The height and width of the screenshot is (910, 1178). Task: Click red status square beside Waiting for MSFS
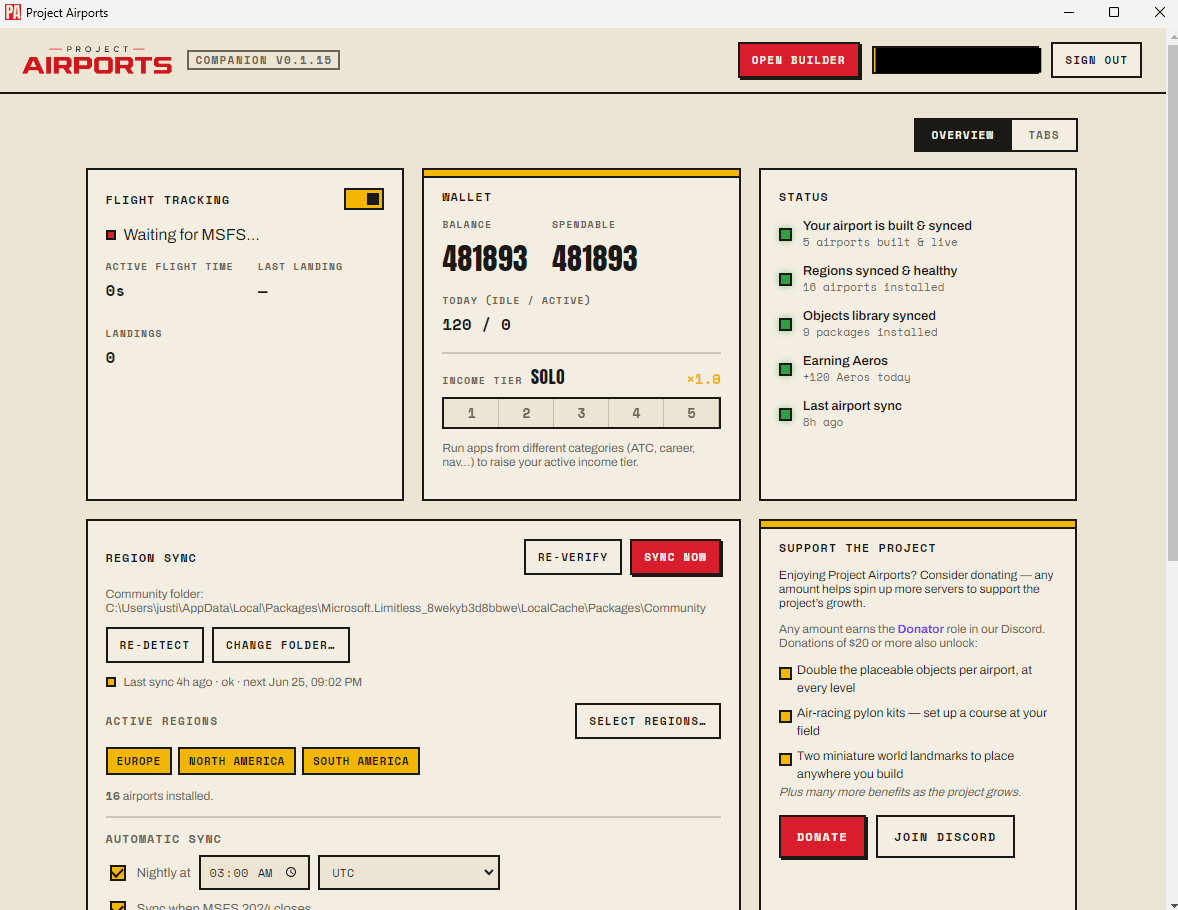[x=111, y=235]
